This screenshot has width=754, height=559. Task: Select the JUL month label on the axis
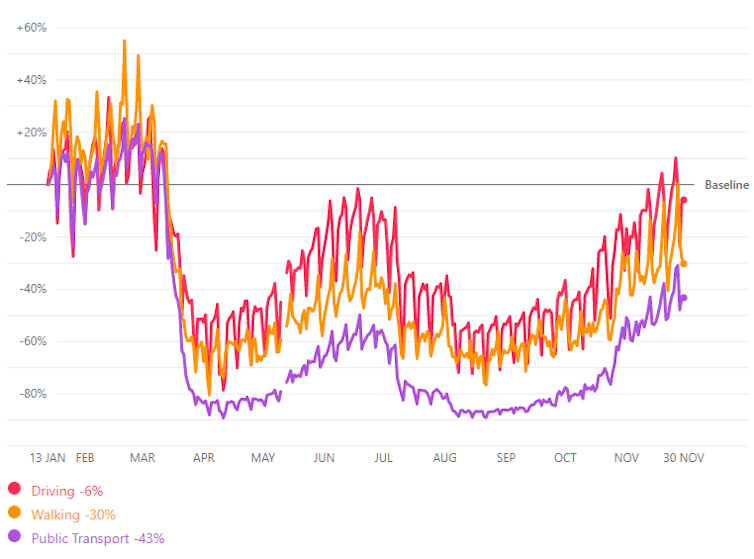384,457
